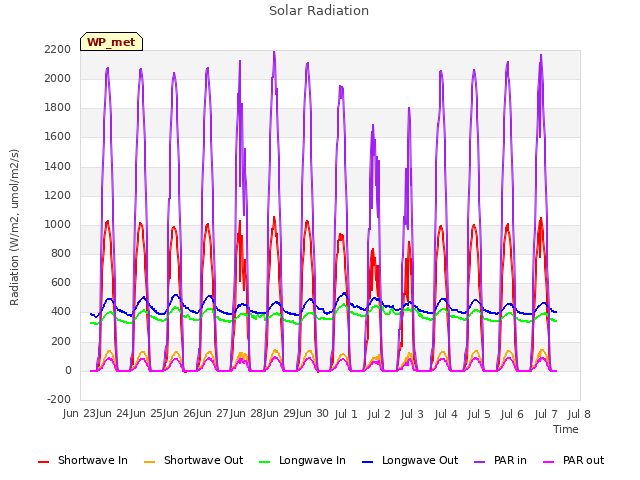Click the 1600 y-axis tick label
The width and height of the screenshot is (640, 480).
point(58,137)
